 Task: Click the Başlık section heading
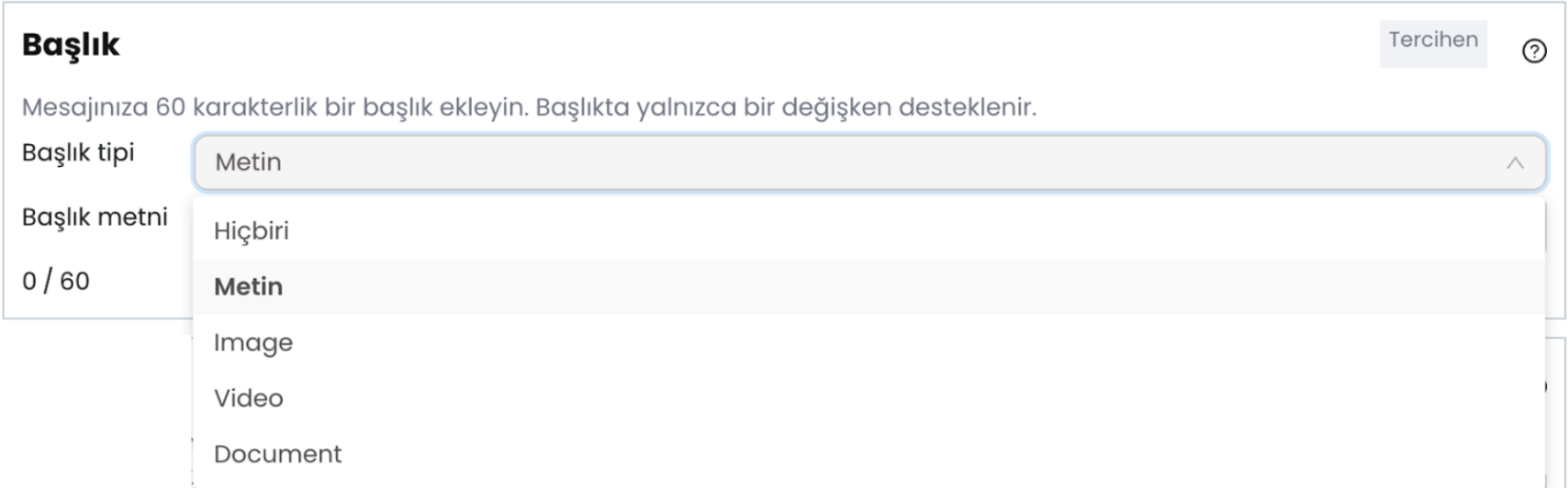coord(71,45)
